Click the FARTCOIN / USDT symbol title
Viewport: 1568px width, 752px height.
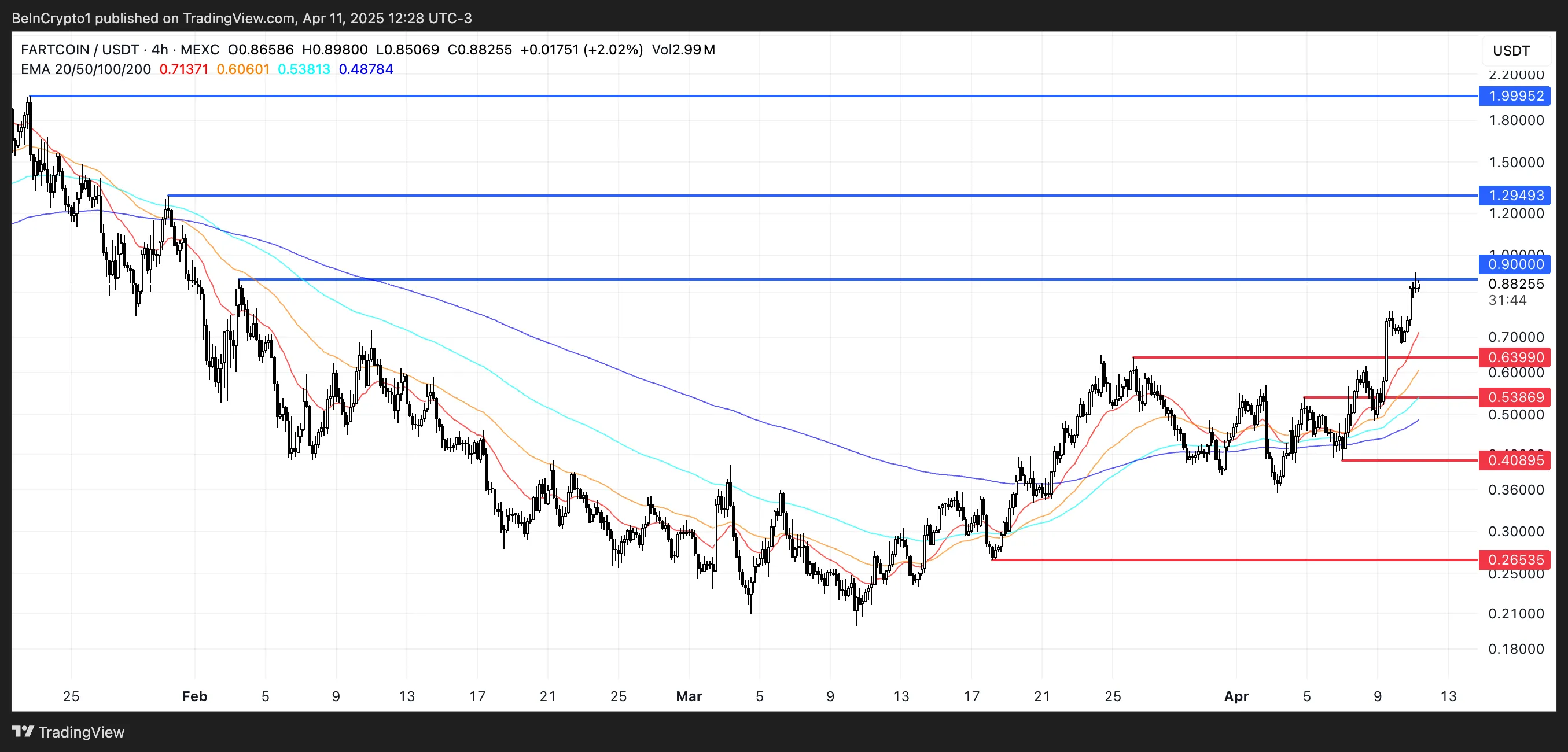pyautogui.click(x=79, y=49)
